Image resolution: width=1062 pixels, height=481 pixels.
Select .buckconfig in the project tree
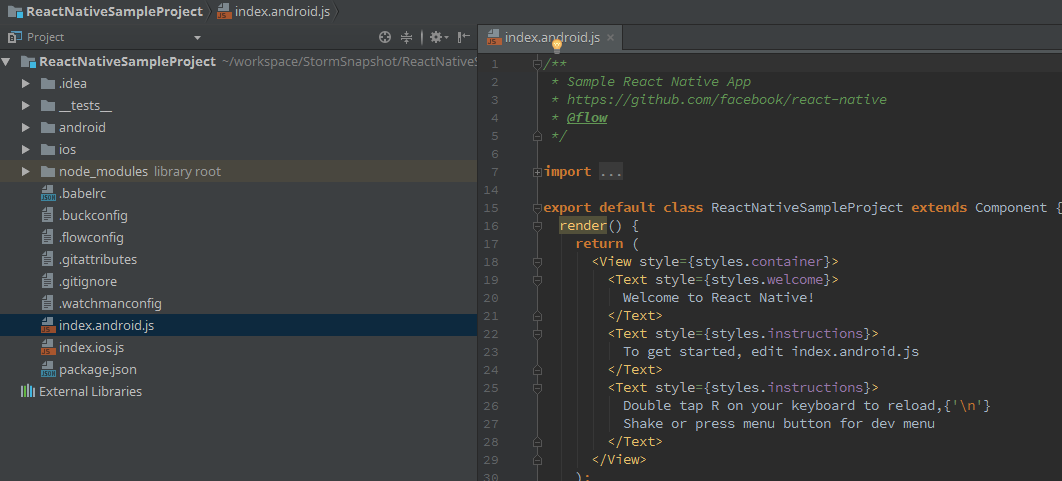coord(93,216)
